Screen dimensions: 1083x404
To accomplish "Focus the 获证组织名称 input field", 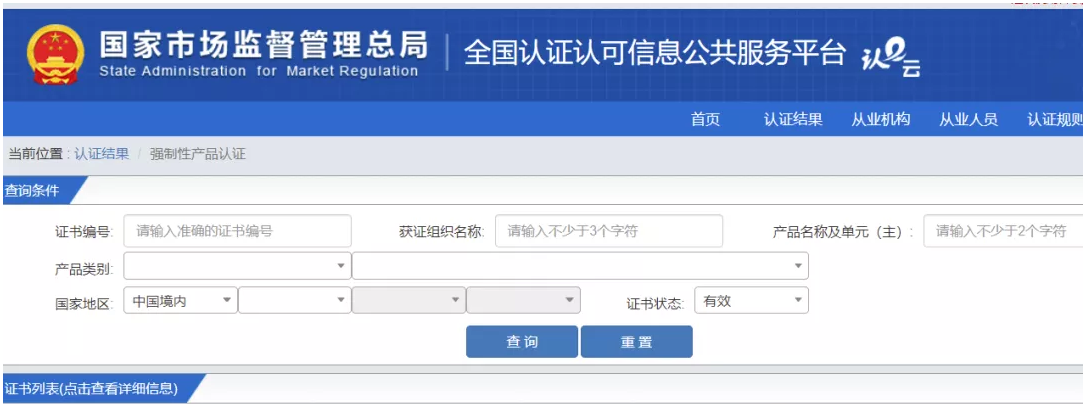I will pos(609,231).
